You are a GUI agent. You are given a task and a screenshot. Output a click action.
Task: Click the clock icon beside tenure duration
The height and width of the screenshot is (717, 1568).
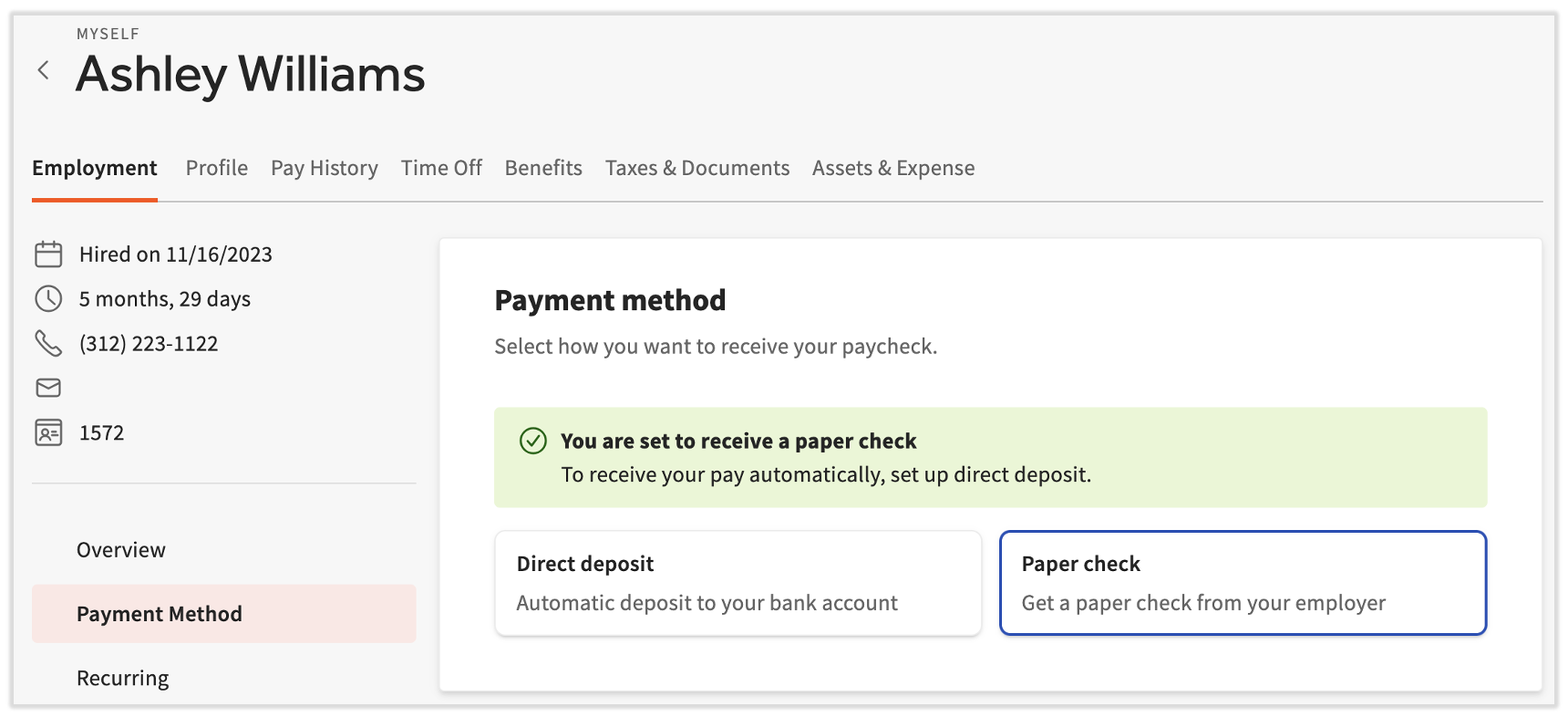click(x=48, y=298)
